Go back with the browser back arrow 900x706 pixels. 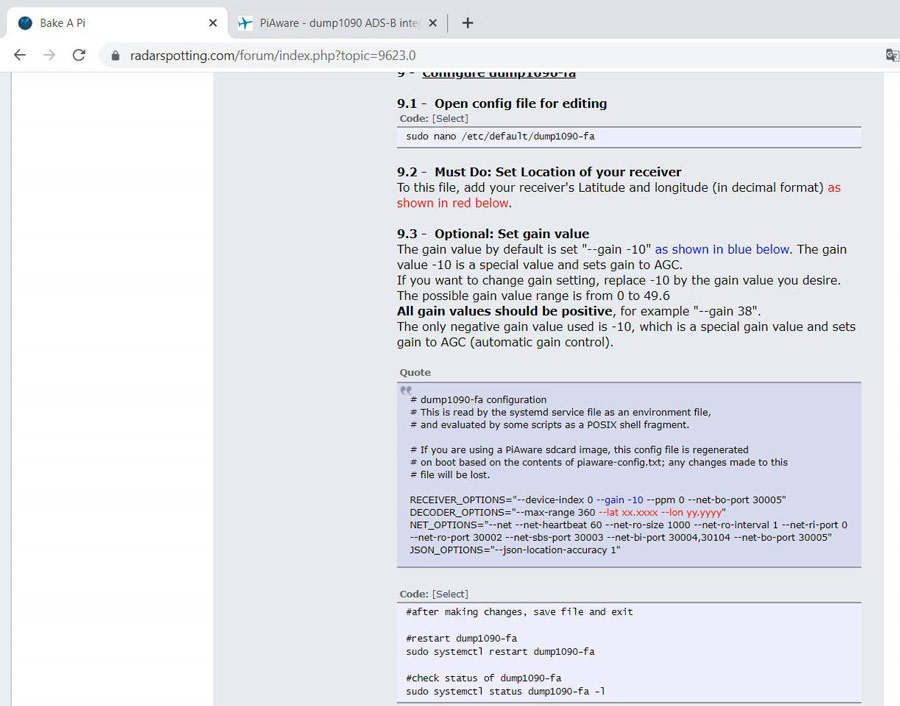pyautogui.click(x=20, y=55)
